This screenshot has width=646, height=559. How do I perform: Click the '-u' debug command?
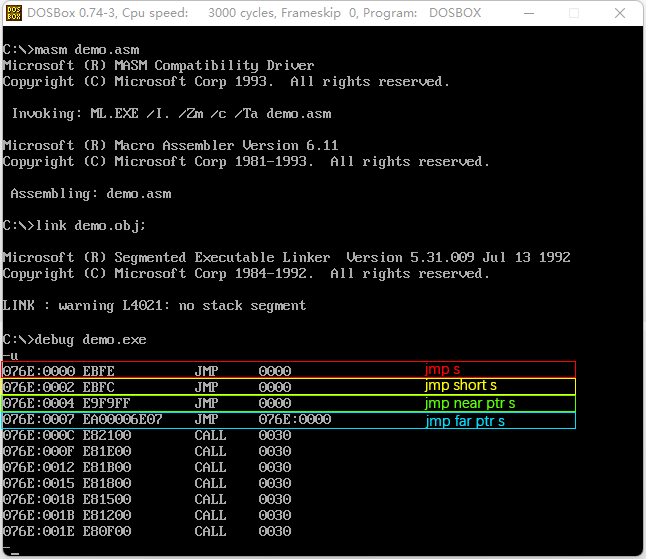tap(10, 355)
